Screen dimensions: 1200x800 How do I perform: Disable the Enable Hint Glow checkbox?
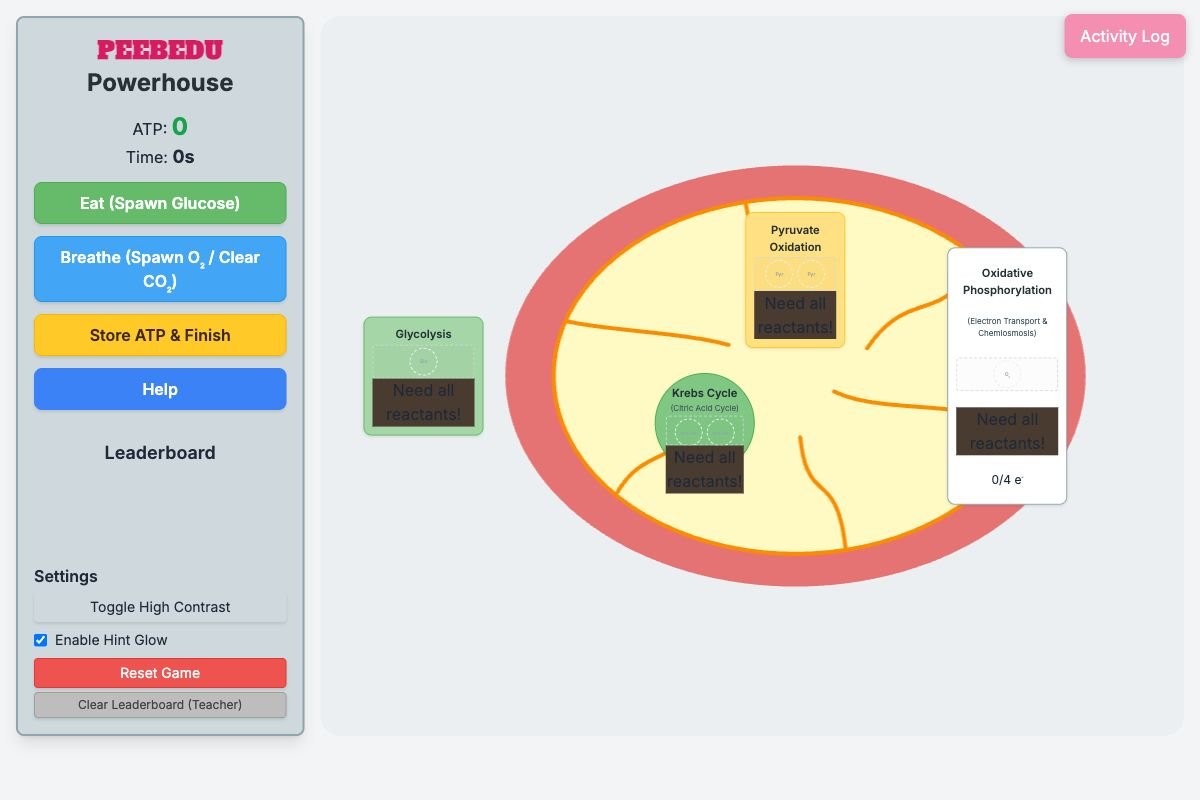[x=41, y=640]
